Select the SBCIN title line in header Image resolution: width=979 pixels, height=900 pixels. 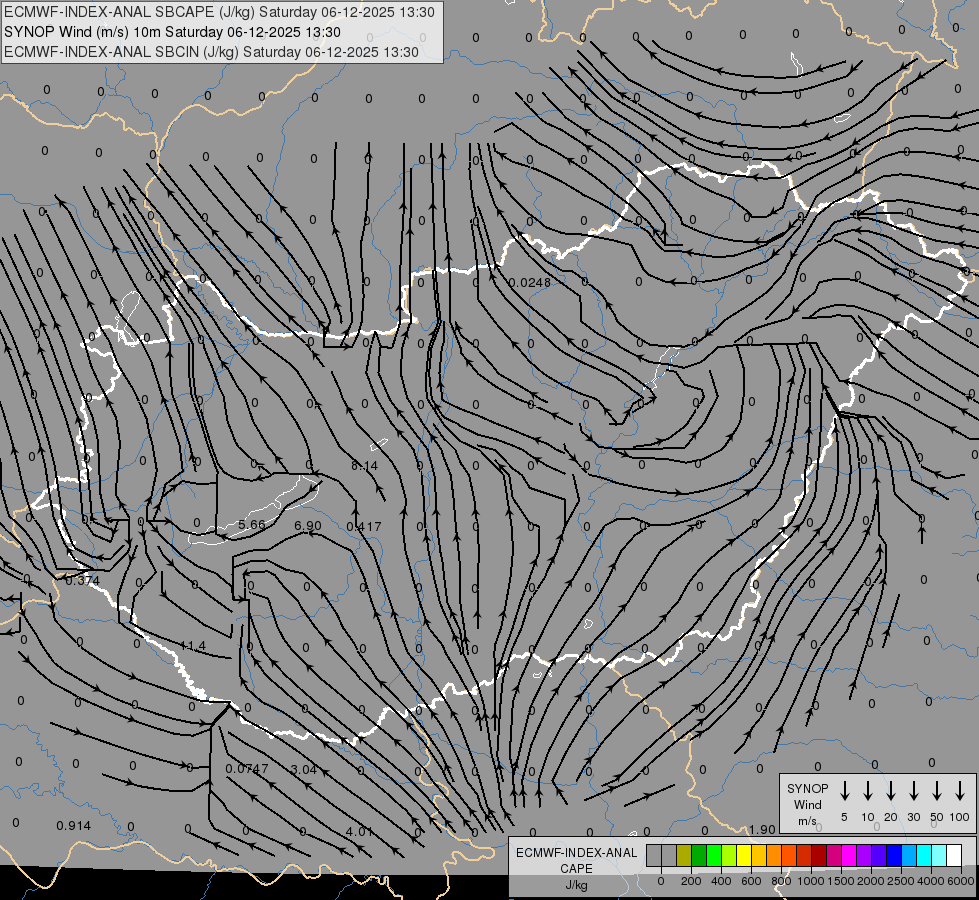point(211,52)
